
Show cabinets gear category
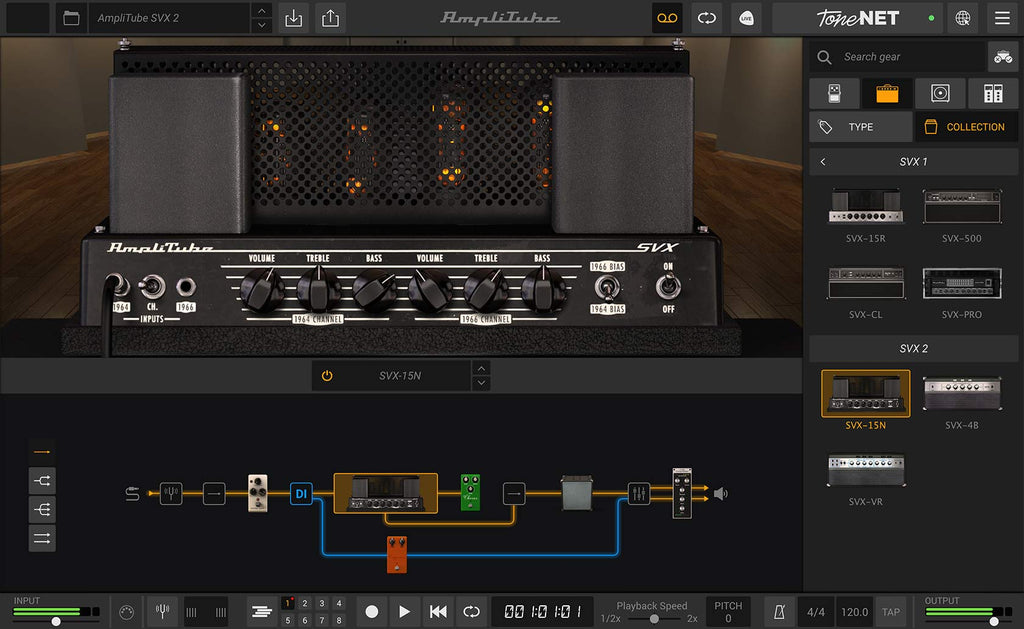tap(940, 93)
